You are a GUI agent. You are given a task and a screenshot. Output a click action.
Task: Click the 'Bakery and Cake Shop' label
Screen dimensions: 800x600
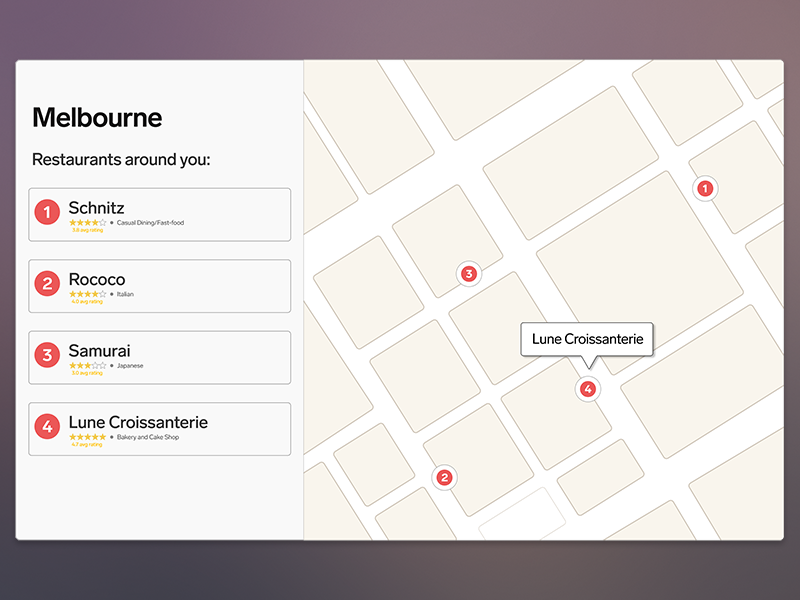[x=148, y=437]
